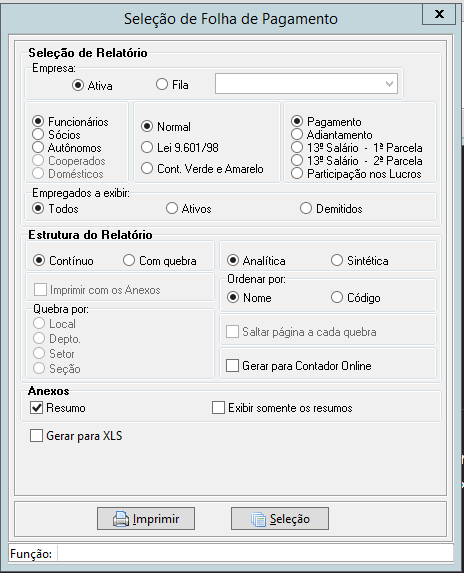This screenshot has width=464, height=573.
Task: Choose the Funcionários option
Action: [38, 121]
